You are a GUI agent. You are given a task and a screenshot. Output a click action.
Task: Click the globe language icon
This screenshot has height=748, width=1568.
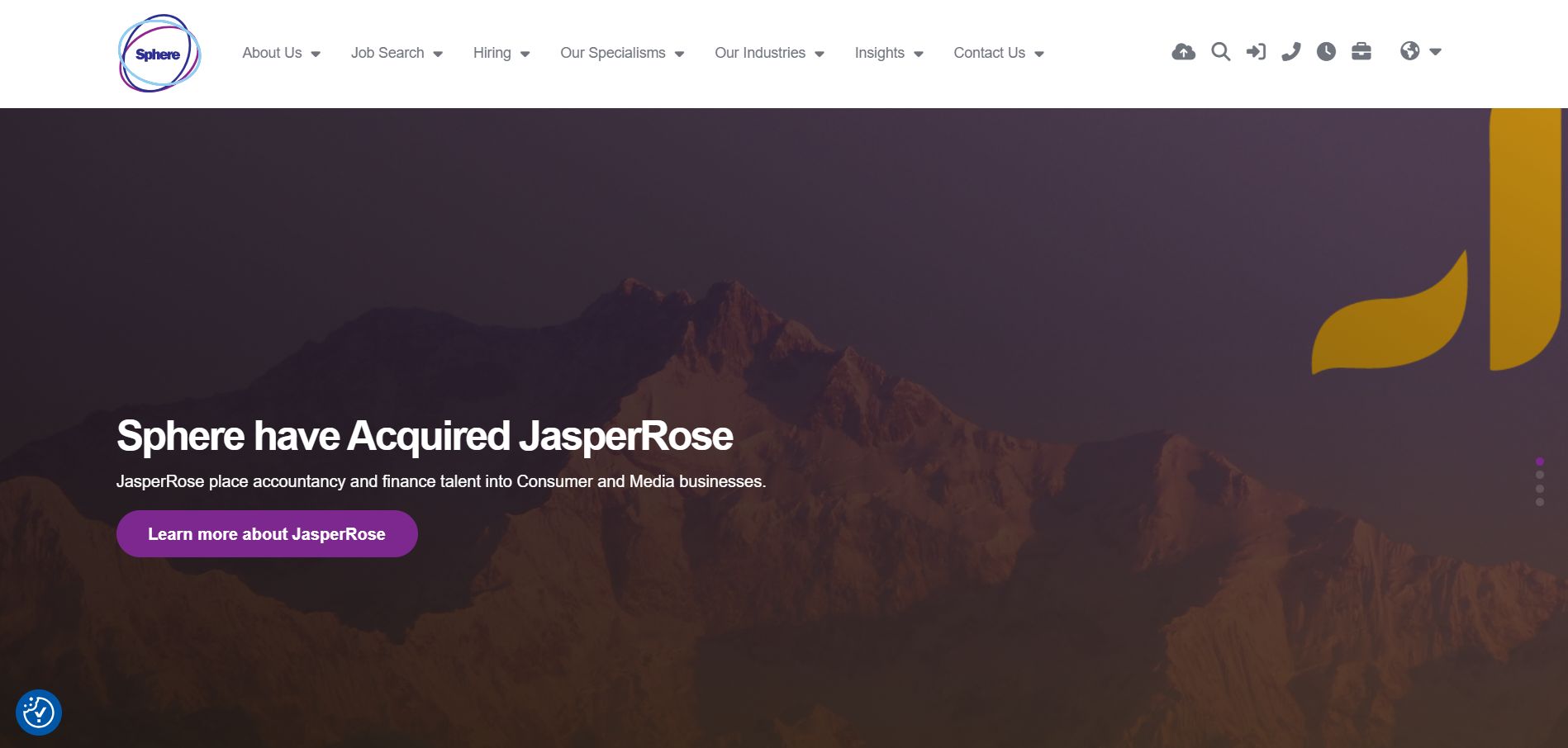1410,51
